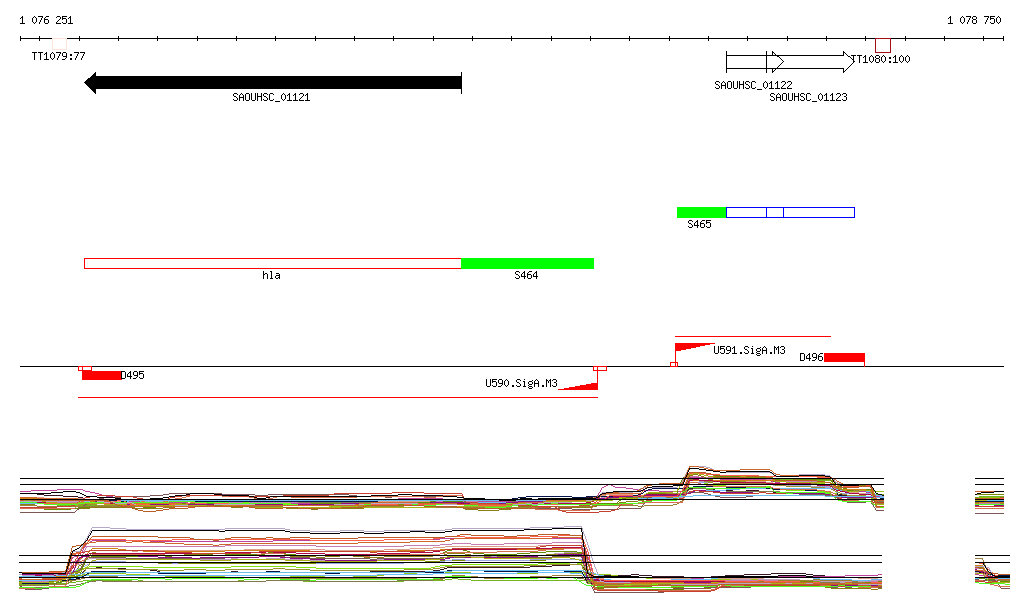The width and height of the screenshot is (1024, 611).
Task: Click the start coordinate 1 076 251
Action: (46, 20)
